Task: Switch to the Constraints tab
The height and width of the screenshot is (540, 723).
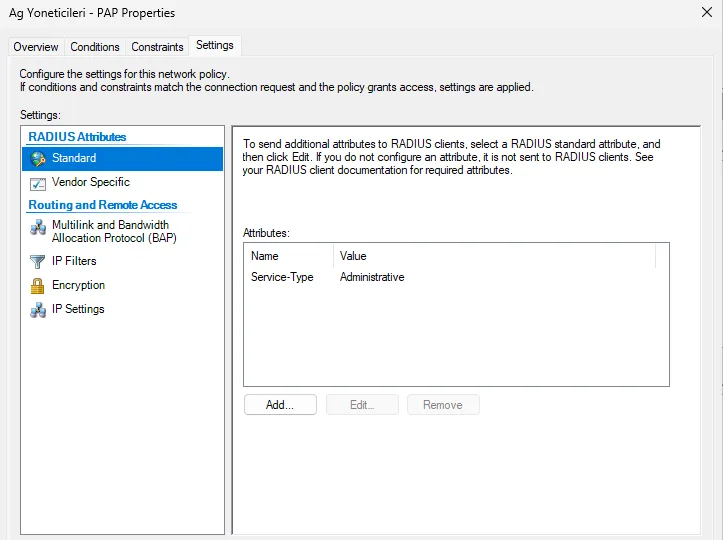Action: (157, 47)
